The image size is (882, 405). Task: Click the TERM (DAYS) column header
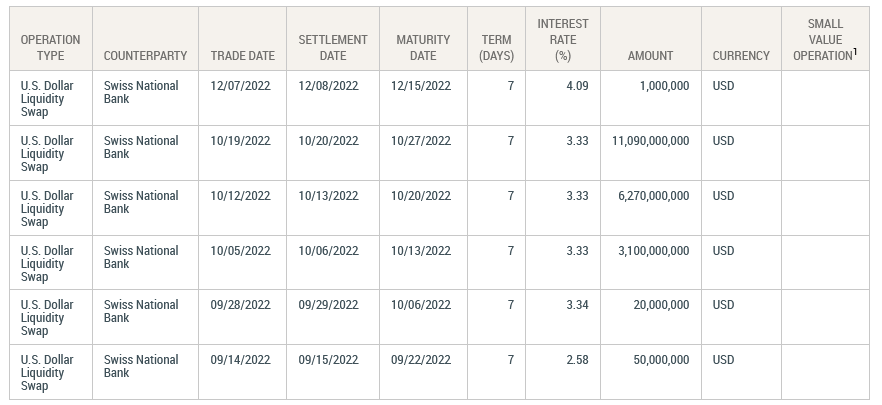(x=496, y=39)
